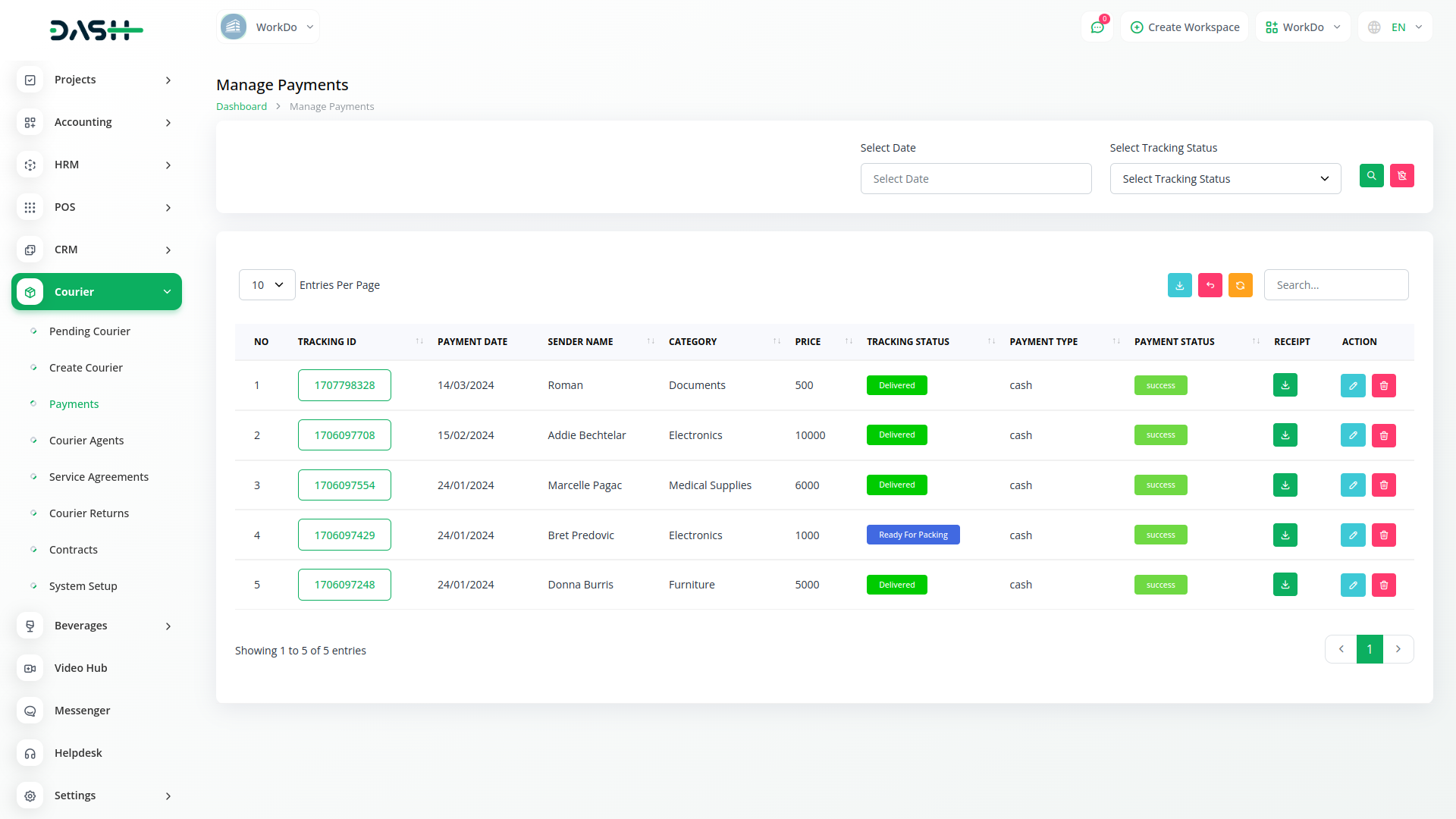The image size is (1456, 819).
Task: Click the blue export download icon
Action: [1179, 285]
